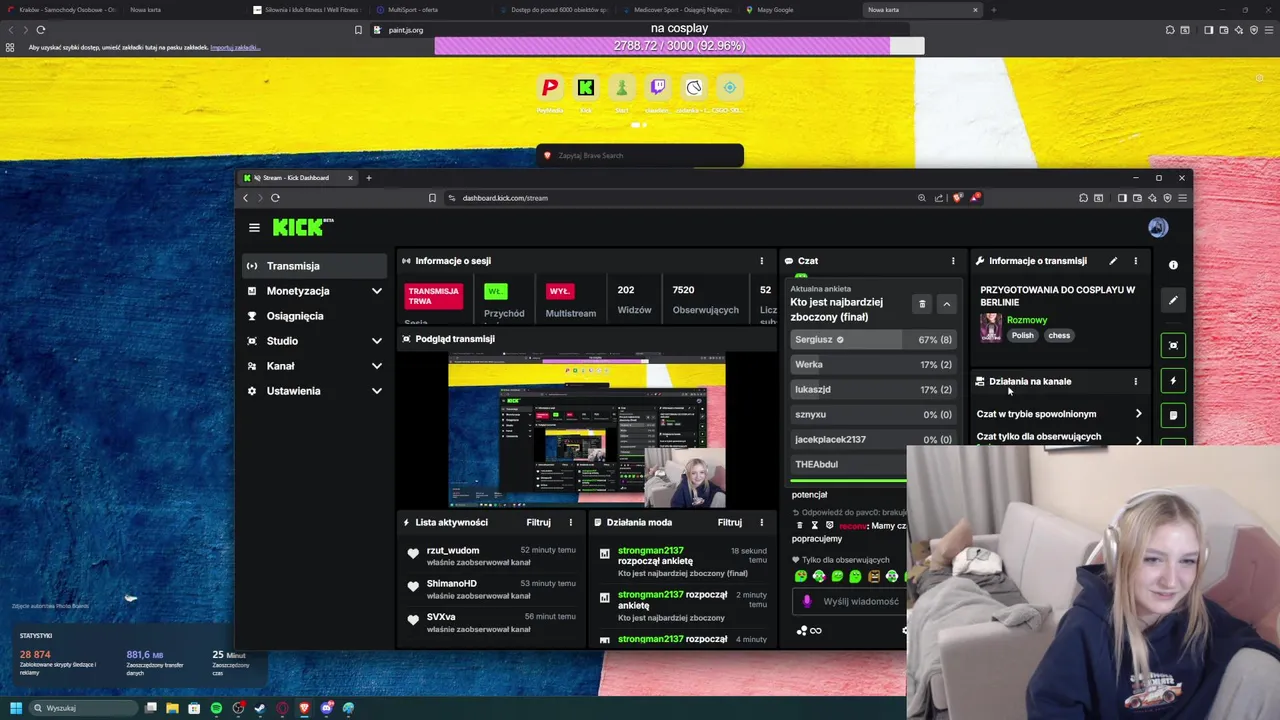Viewport: 1280px width, 720px height.
Task: Click the SVXva activity entry
Action: tap(490, 622)
